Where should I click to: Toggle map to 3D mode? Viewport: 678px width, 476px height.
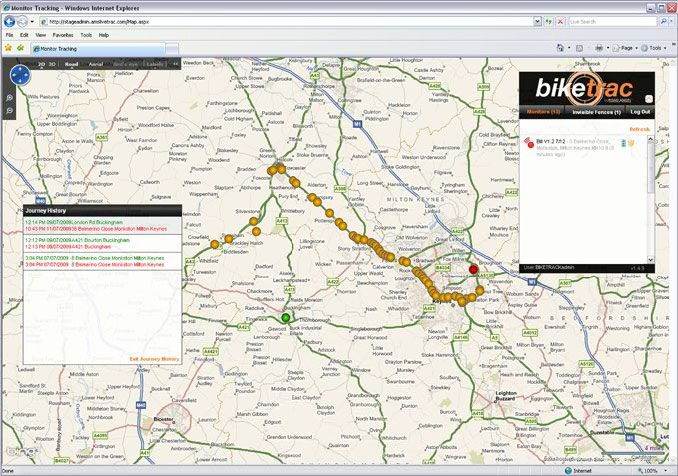click(53, 63)
